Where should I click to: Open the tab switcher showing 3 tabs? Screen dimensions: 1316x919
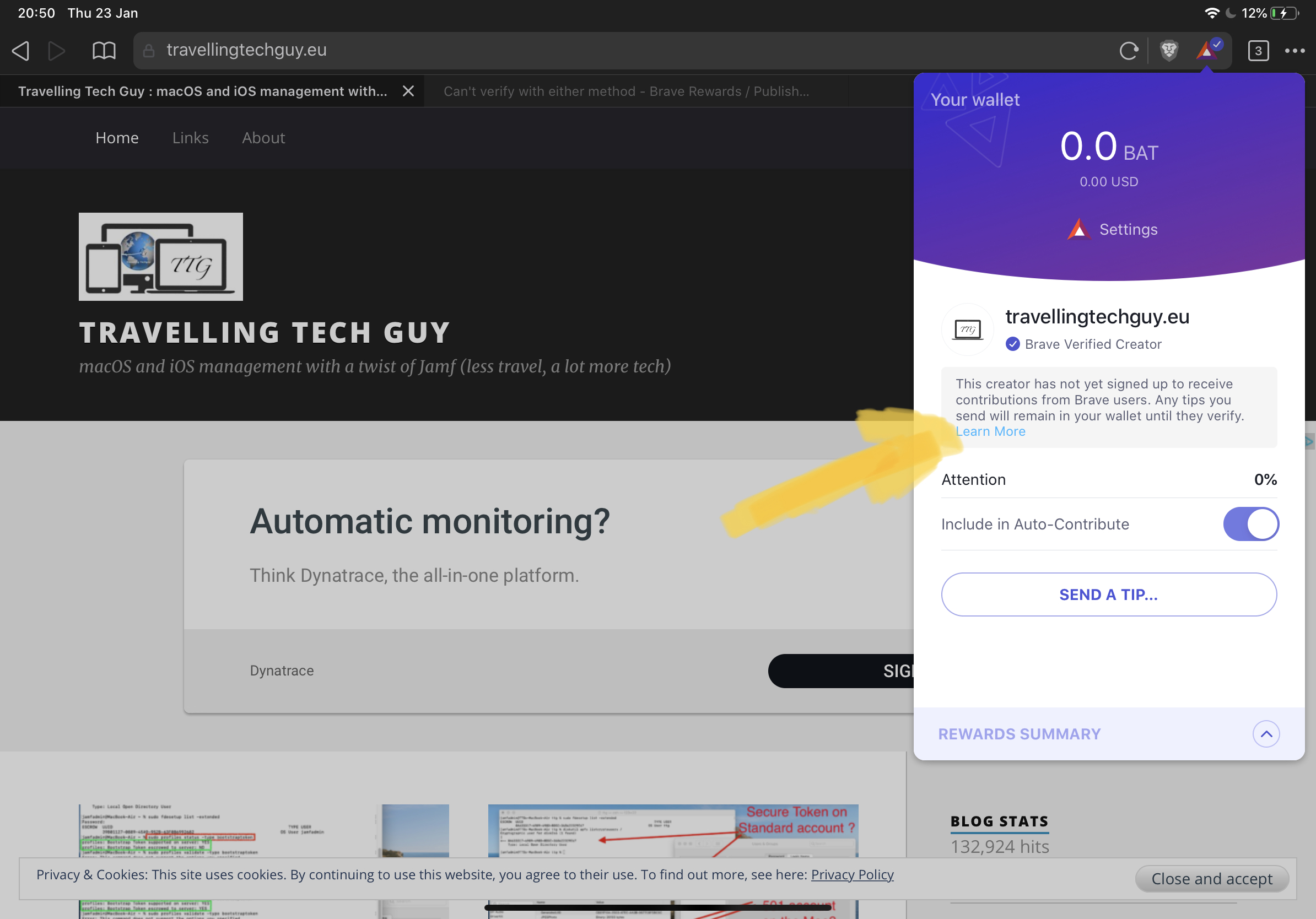click(1258, 51)
